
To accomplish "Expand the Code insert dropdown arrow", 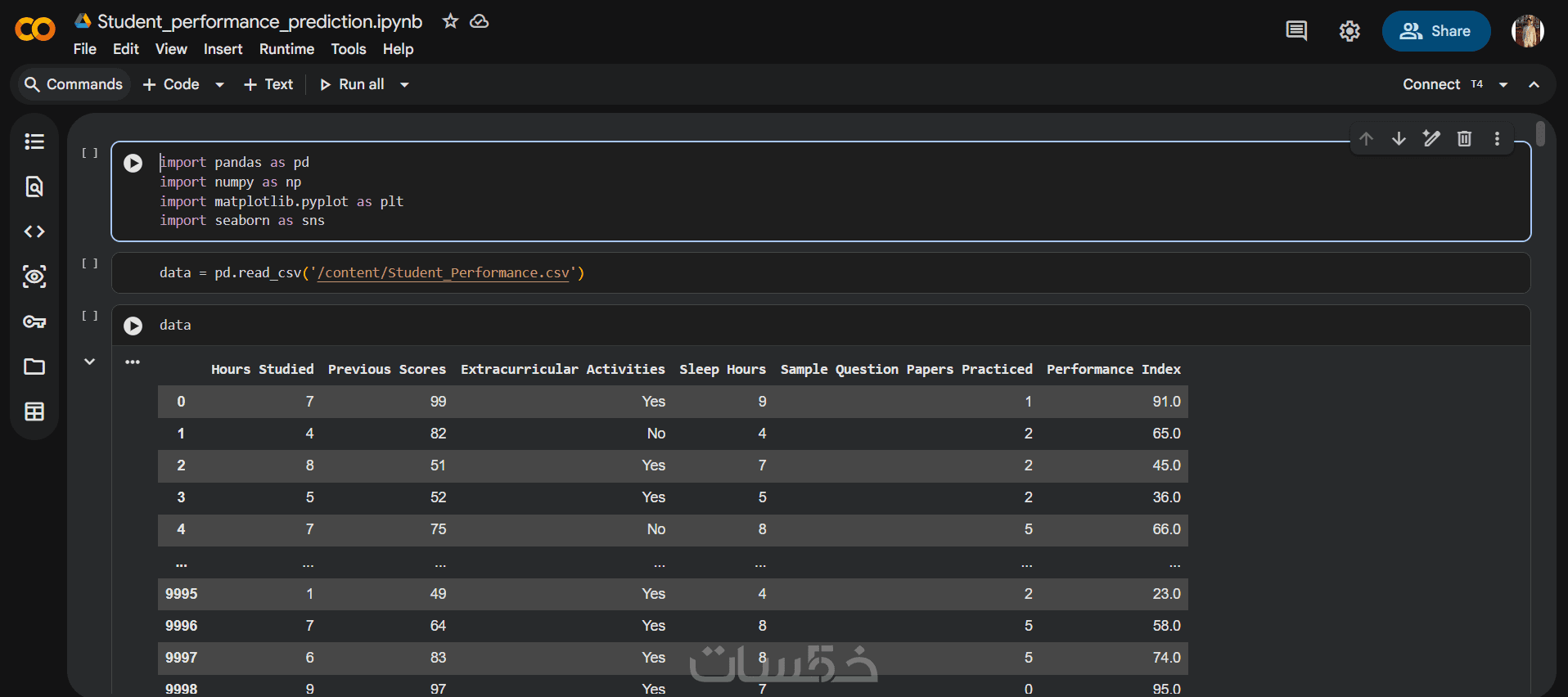I will 219,84.
